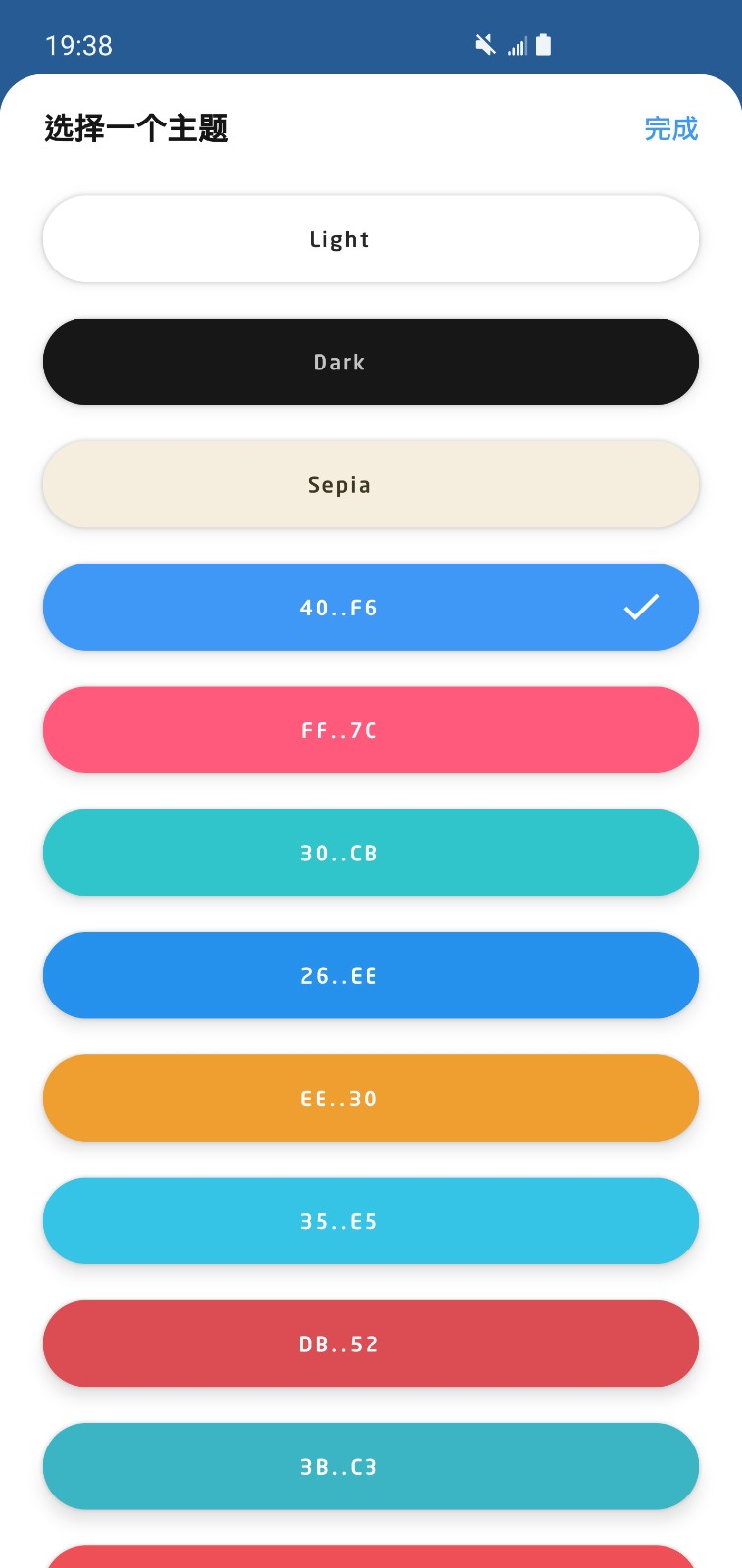Image resolution: width=742 pixels, height=1568 pixels.
Task: Select the Light theme option
Action: click(371, 239)
